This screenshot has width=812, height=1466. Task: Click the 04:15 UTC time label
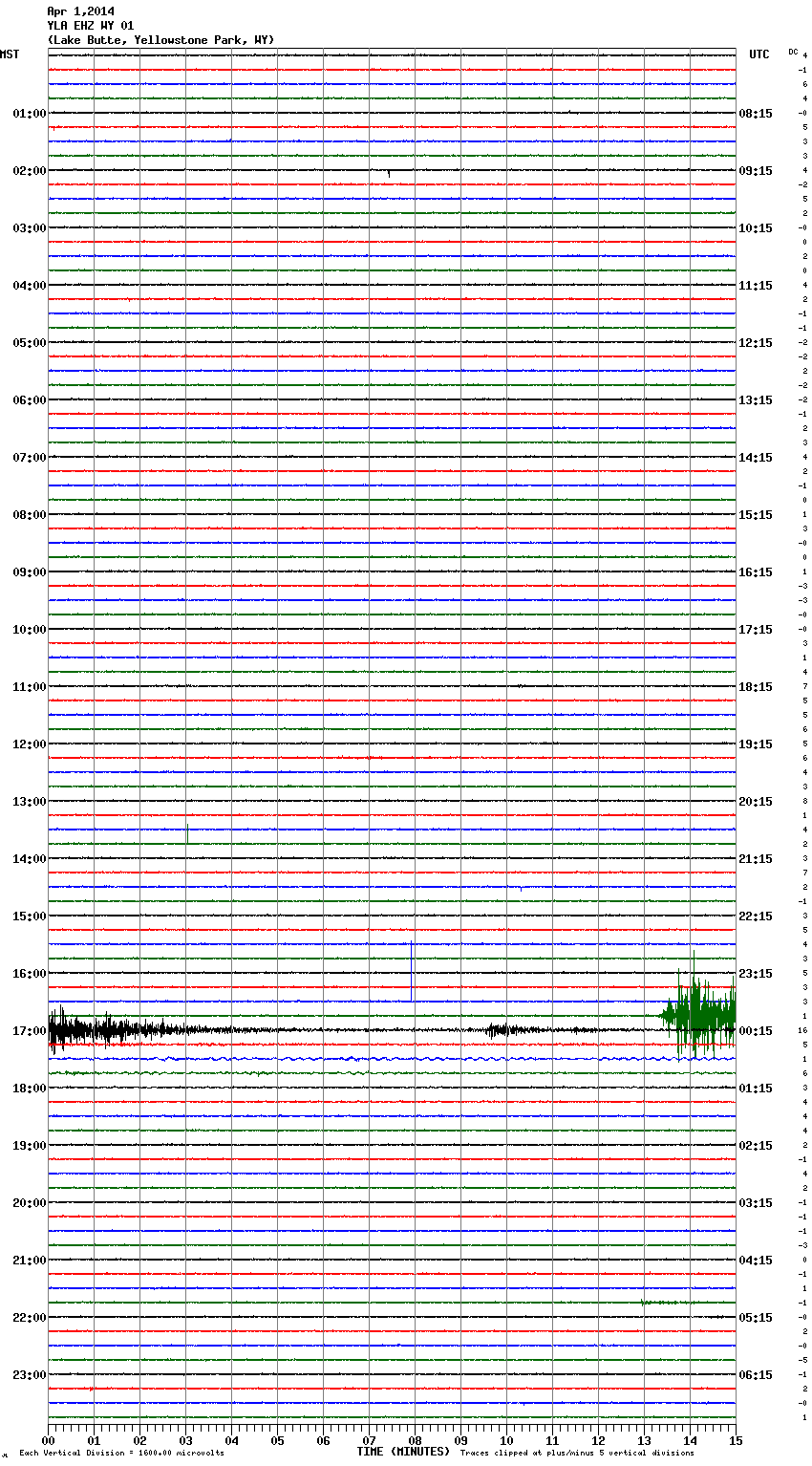[x=756, y=1261]
